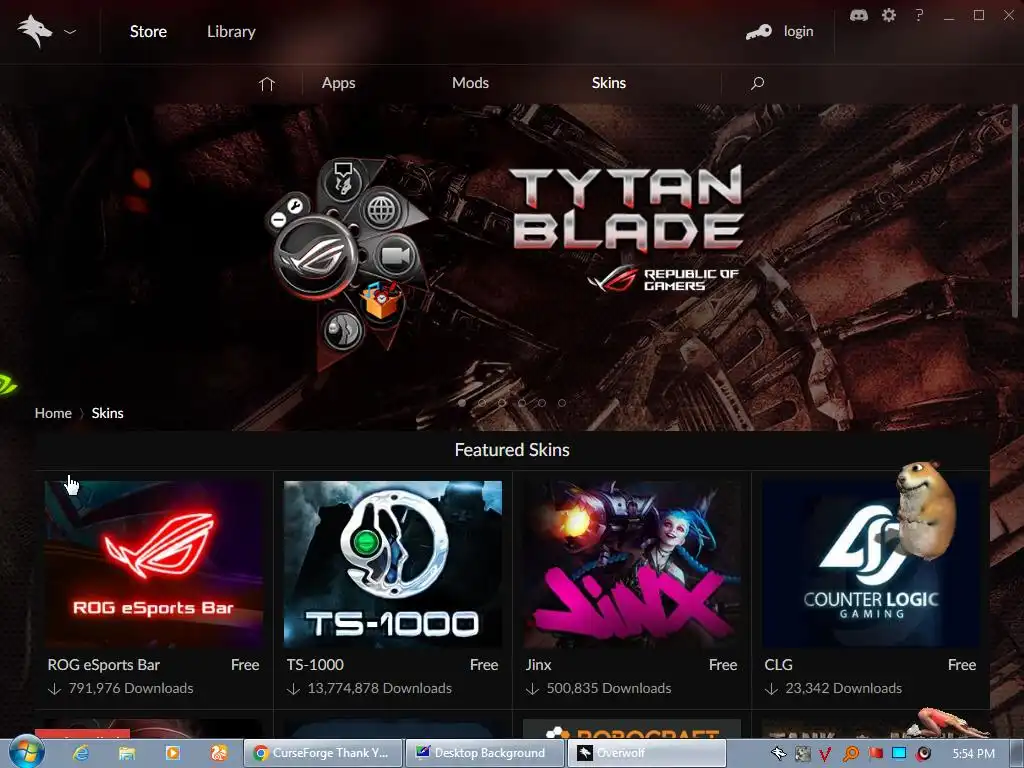Click the TS-1000 title text
Viewport: 1024px width, 768px height.
(x=315, y=665)
